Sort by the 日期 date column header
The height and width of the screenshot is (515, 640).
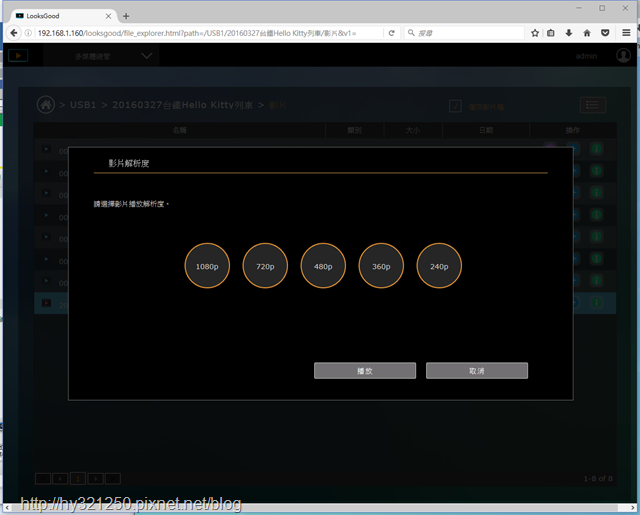486,130
